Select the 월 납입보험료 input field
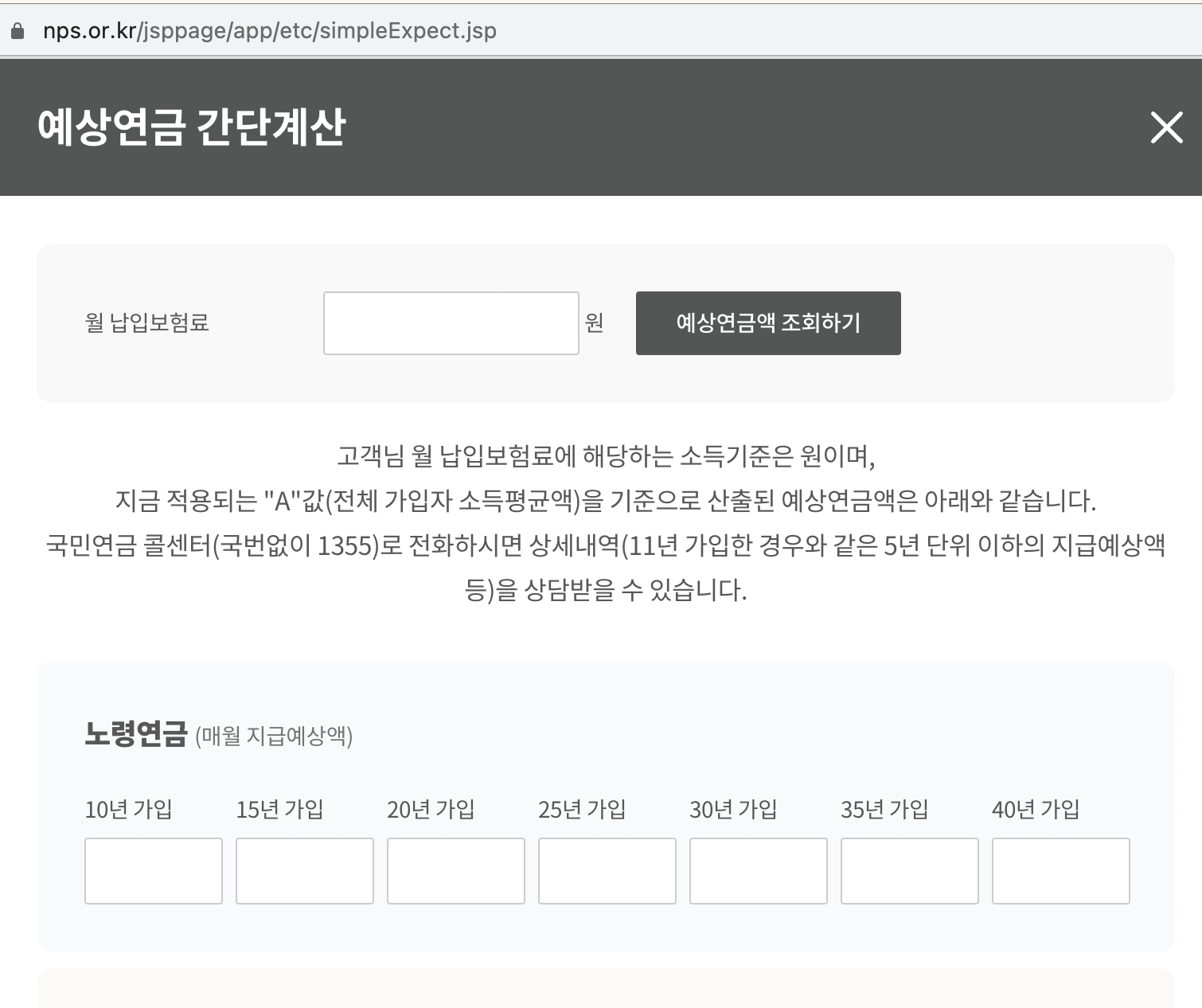This screenshot has width=1202, height=1008. (451, 322)
